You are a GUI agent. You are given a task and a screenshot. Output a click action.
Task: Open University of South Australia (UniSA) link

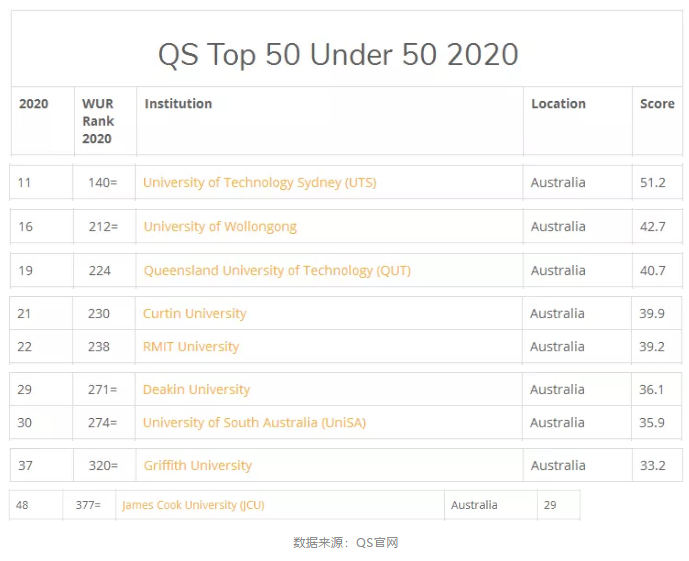[x=254, y=423]
